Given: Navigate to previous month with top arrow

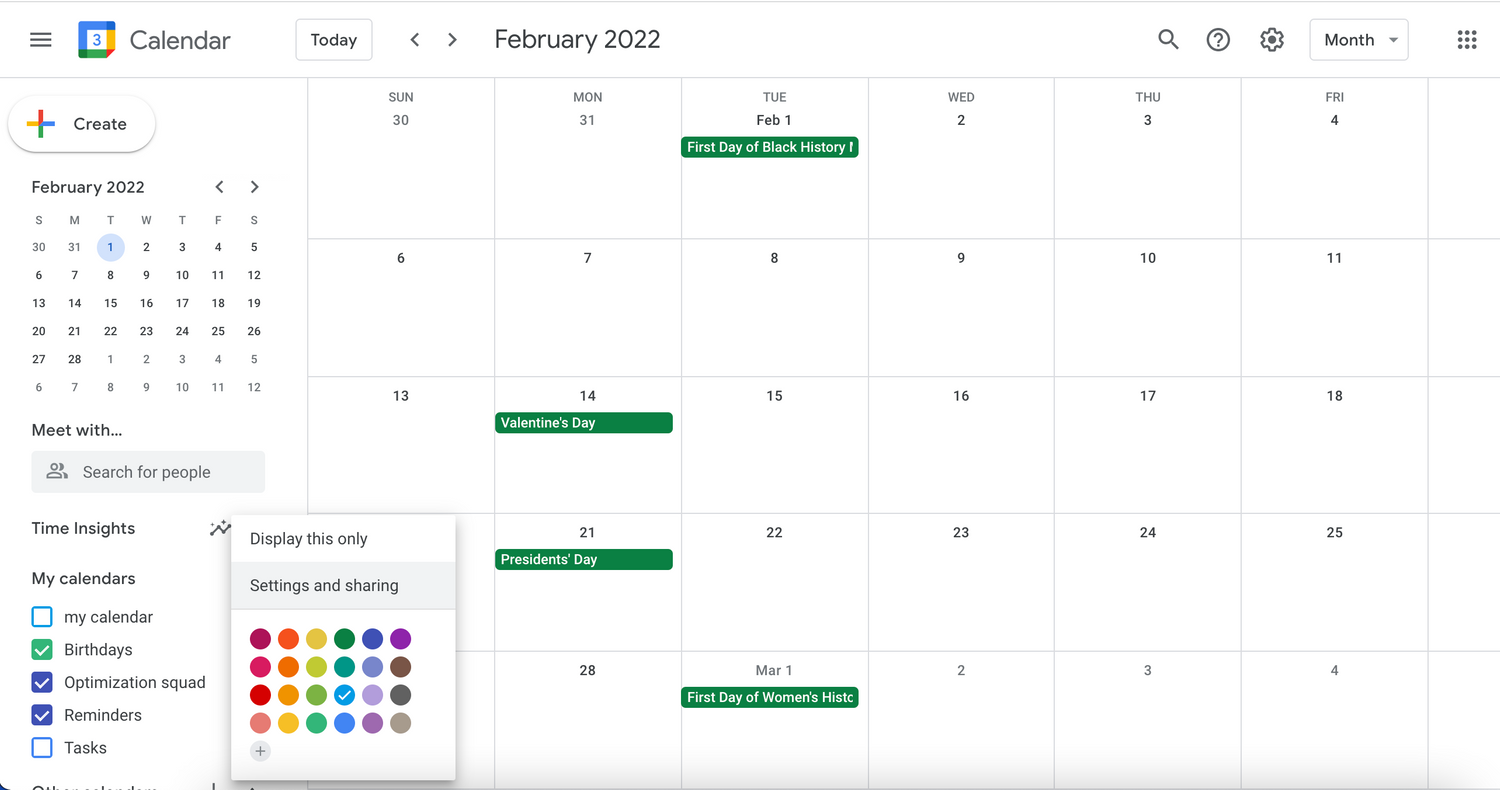Looking at the screenshot, I should coord(414,39).
